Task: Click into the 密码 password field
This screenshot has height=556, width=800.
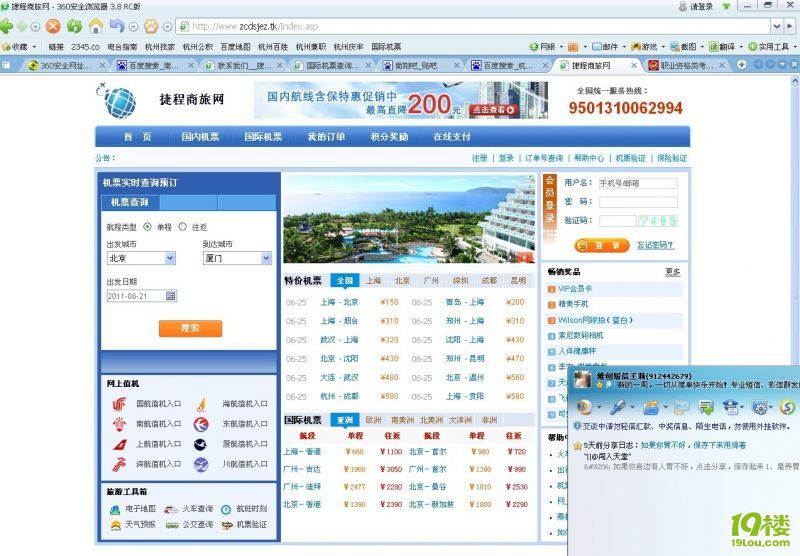Action: [638, 202]
